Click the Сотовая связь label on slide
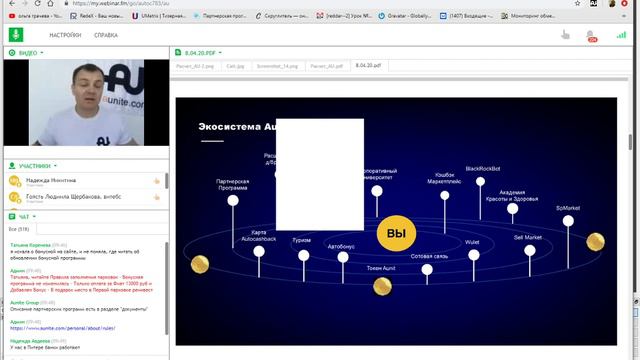Viewport: 640px width, 360px height. click(429, 256)
